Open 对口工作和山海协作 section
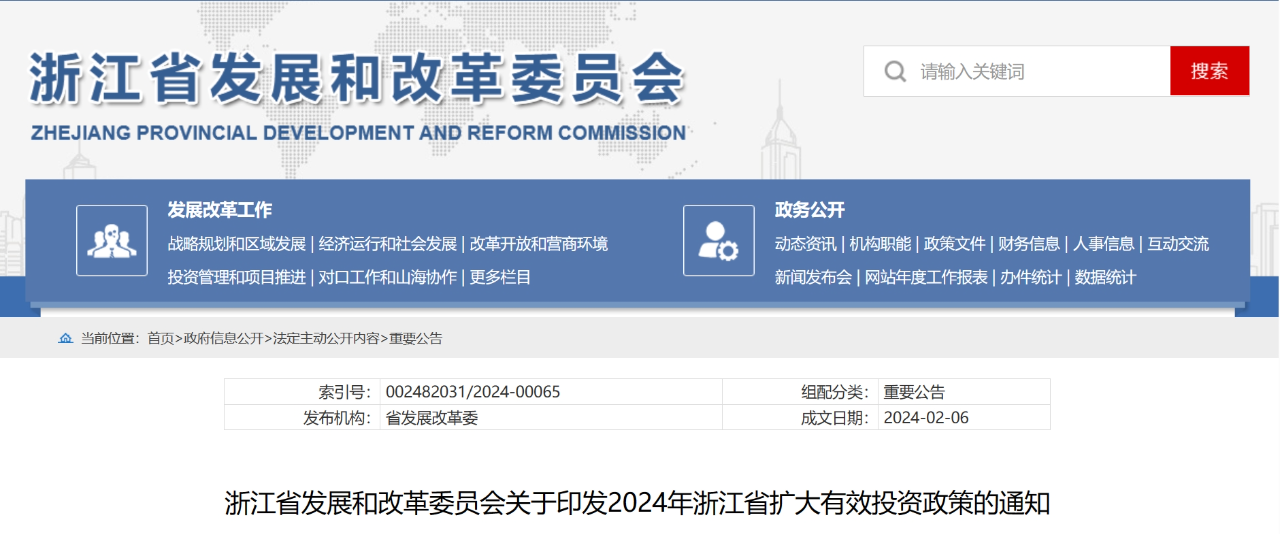This screenshot has height=534, width=1280. point(388,277)
